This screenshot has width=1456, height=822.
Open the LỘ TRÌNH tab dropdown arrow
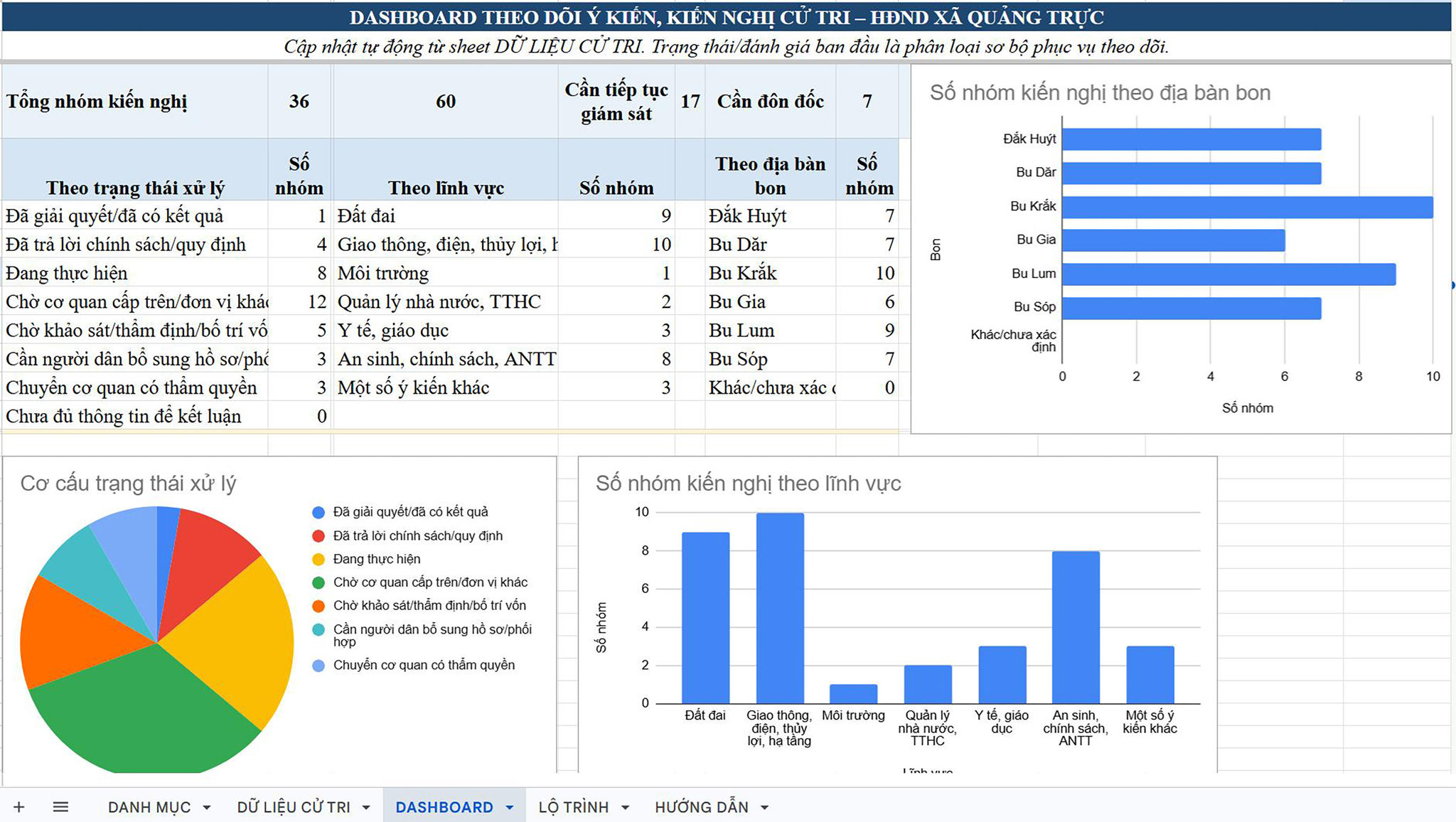click(x=625, y=808)
